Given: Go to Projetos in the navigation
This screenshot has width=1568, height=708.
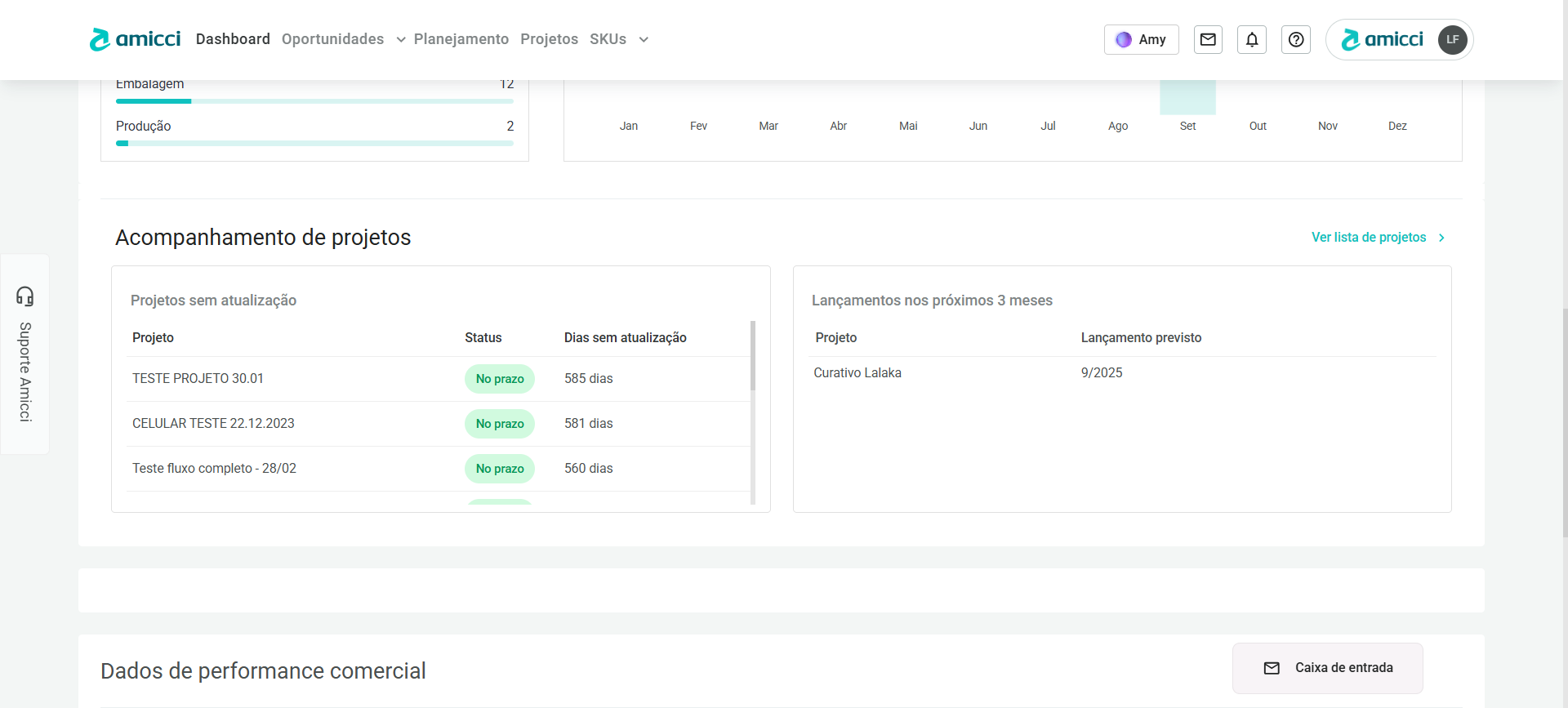Looking at the screenshot, I should pyautogui.click(x=549, y=39).
